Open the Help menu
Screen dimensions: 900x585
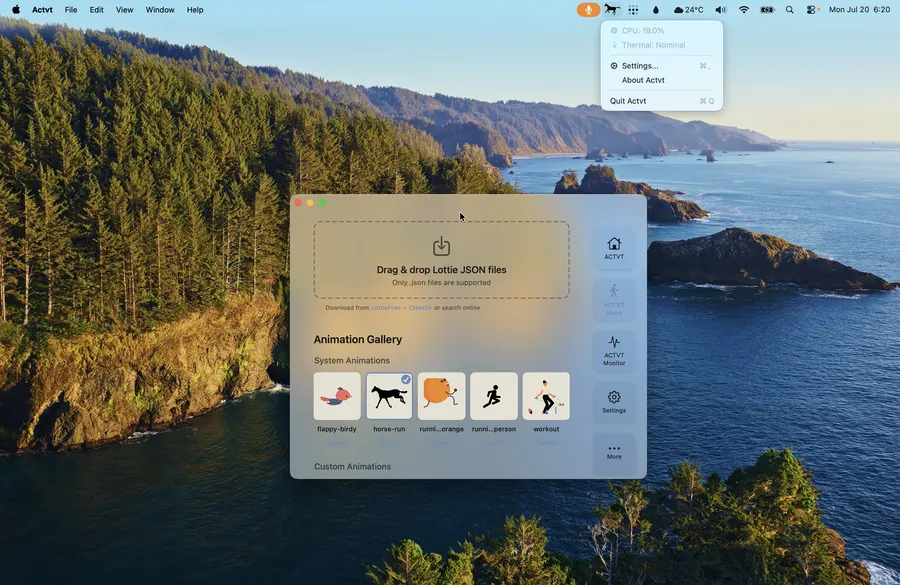(x=195, y=10)
